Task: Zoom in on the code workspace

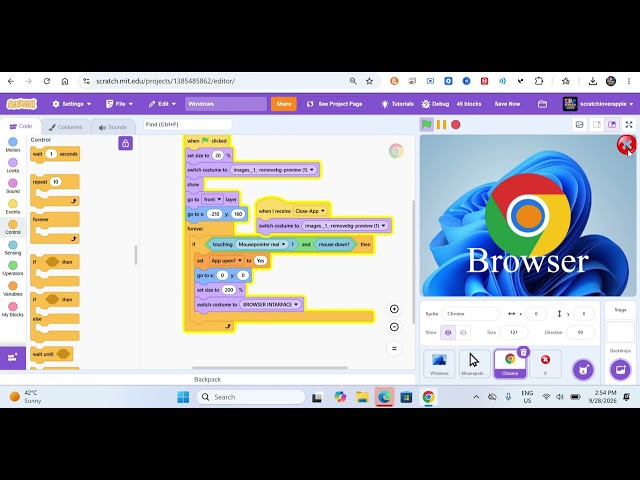Action: (394, 309)
